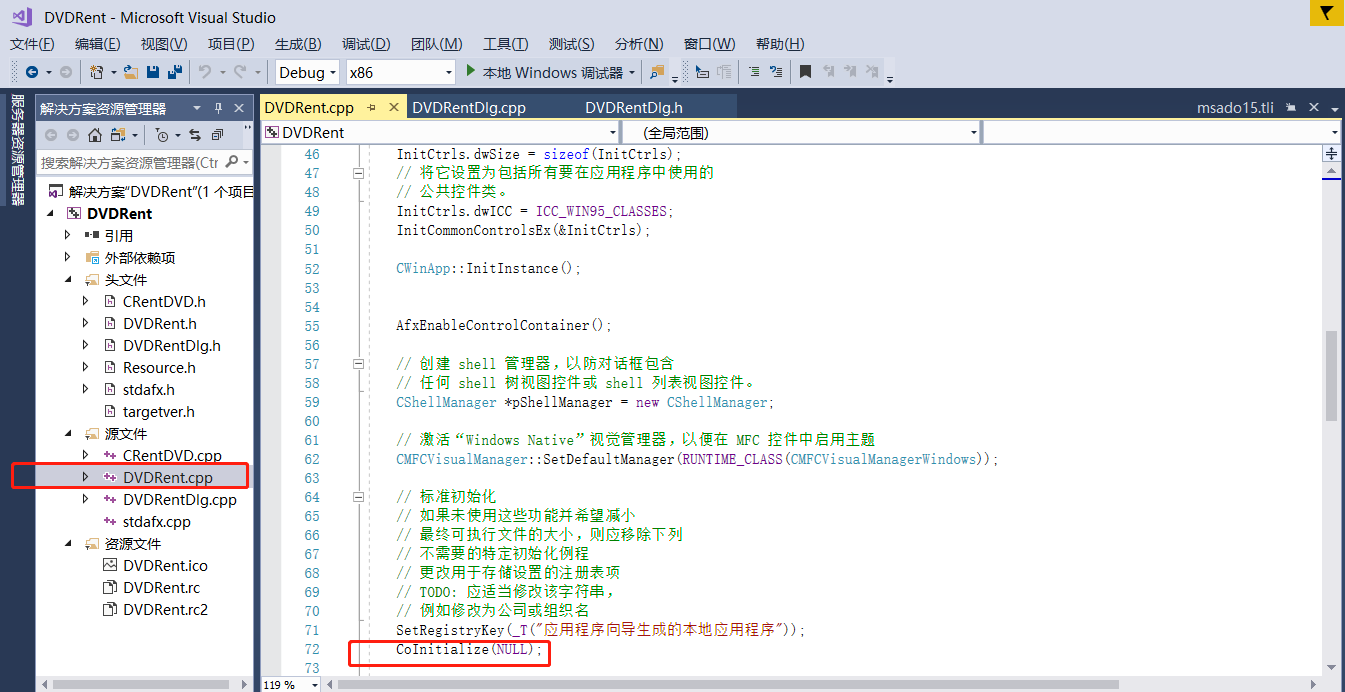Close the DVDRent.cpp editor tab
This screenshot has width=1345, height=692.
(x=393, y=107)
